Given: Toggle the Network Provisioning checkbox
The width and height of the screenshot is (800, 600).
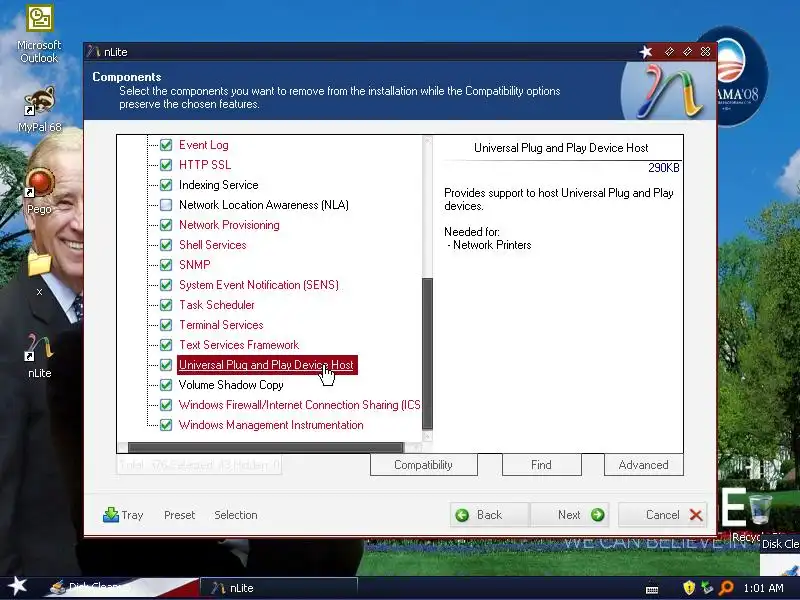Looking at the screenshot, I should [166, 225].
